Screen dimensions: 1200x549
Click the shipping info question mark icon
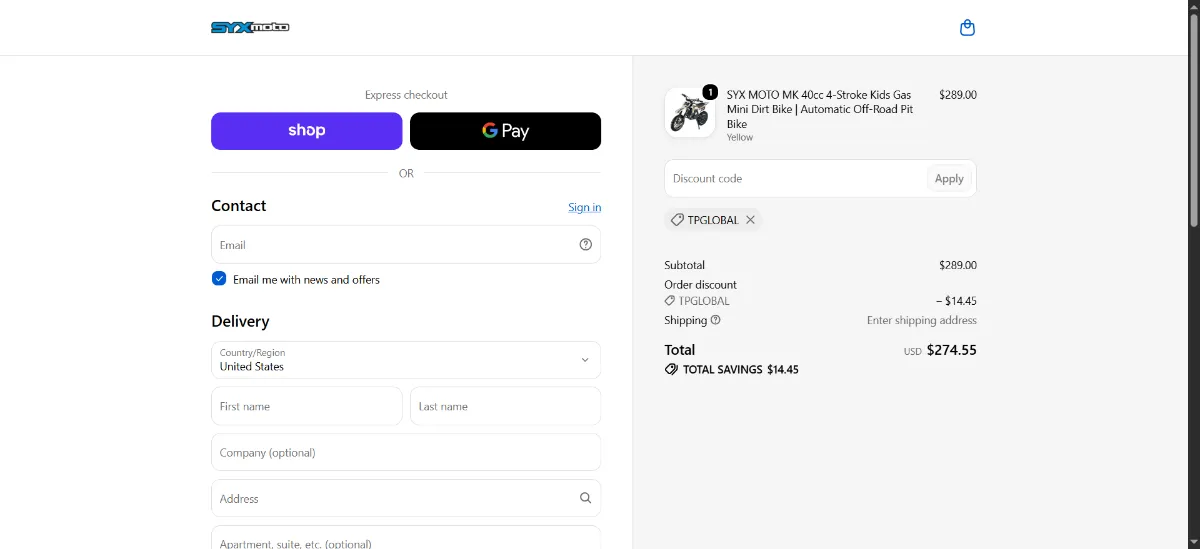coord(716,320)
